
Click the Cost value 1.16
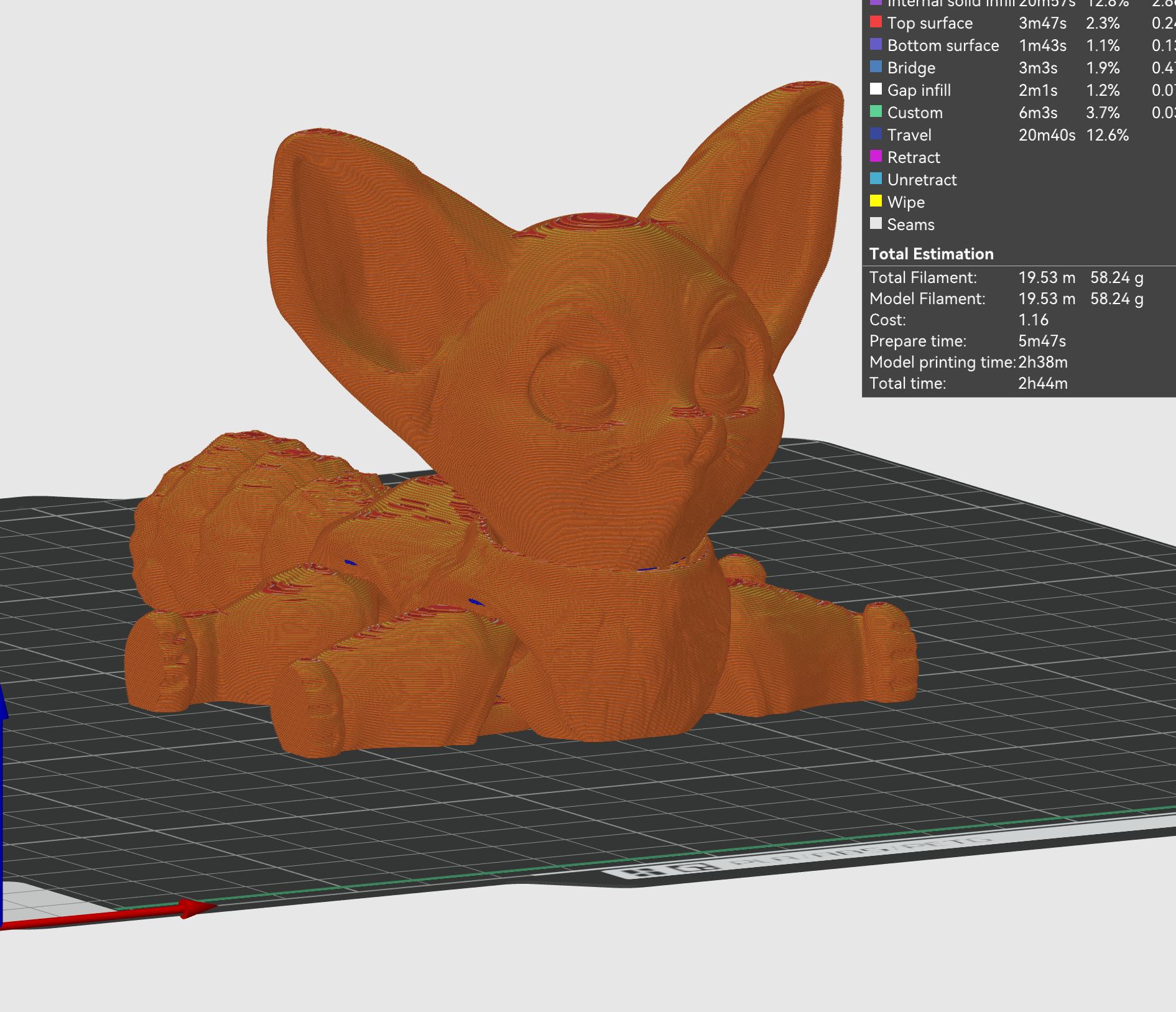[1033, 320]
